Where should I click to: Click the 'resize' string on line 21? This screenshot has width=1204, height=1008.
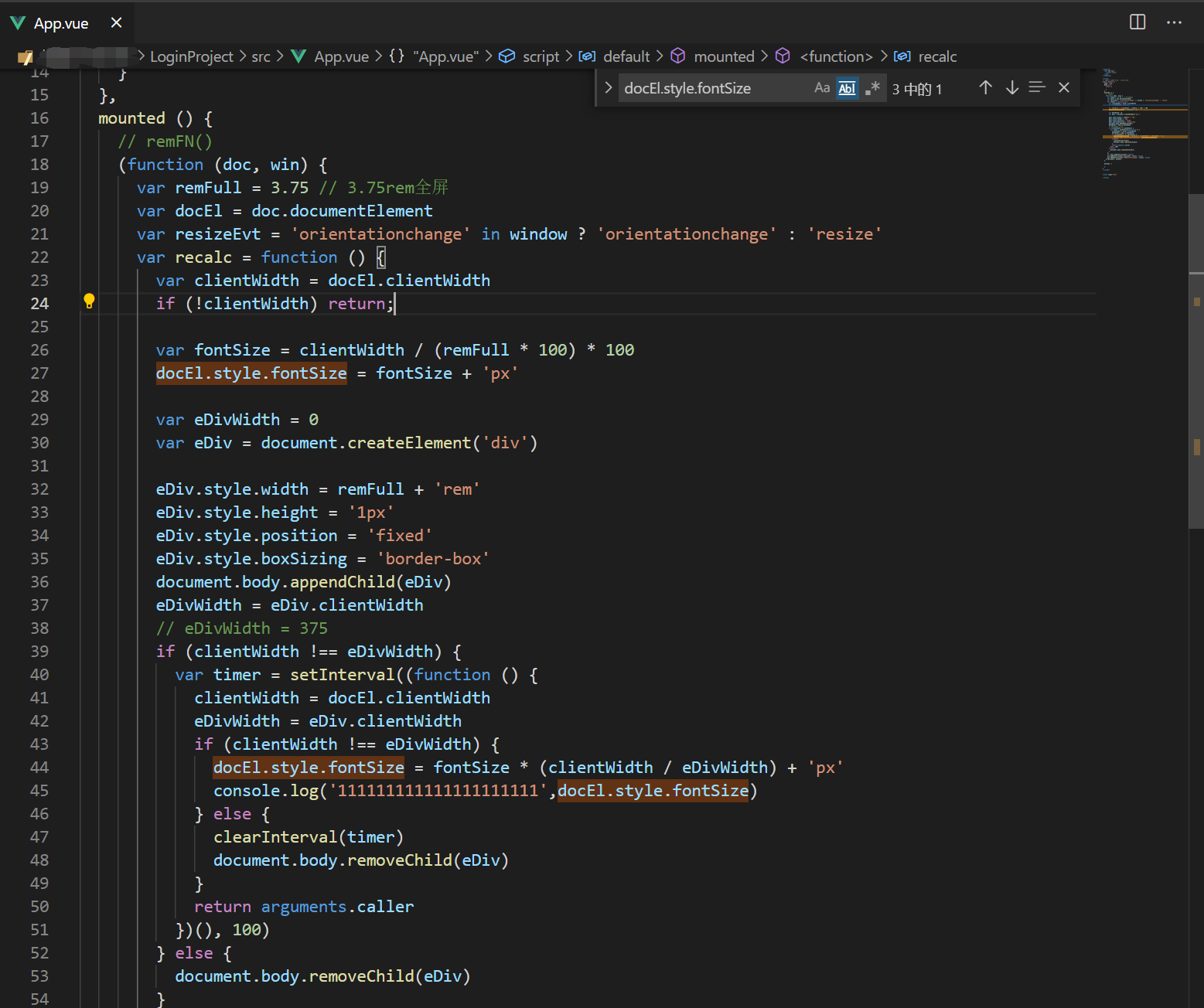[x=844, y=234]
